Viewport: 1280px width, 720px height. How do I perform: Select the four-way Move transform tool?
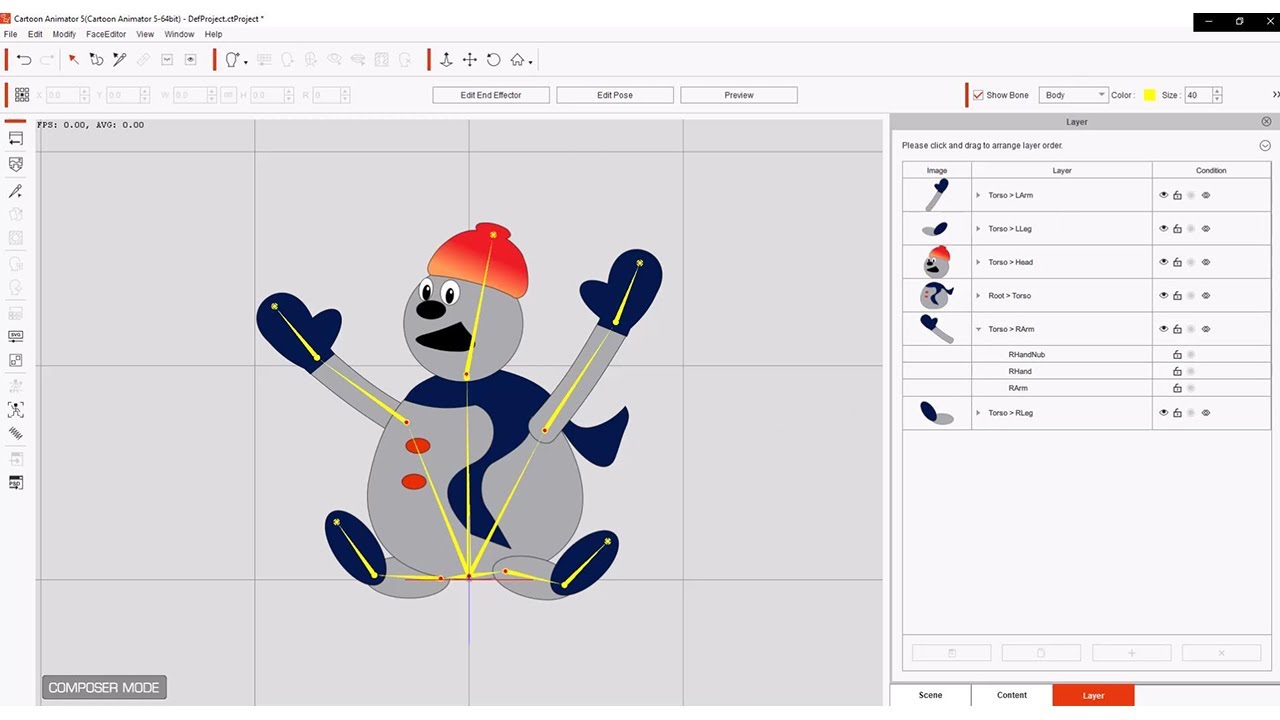click(470, 60)
